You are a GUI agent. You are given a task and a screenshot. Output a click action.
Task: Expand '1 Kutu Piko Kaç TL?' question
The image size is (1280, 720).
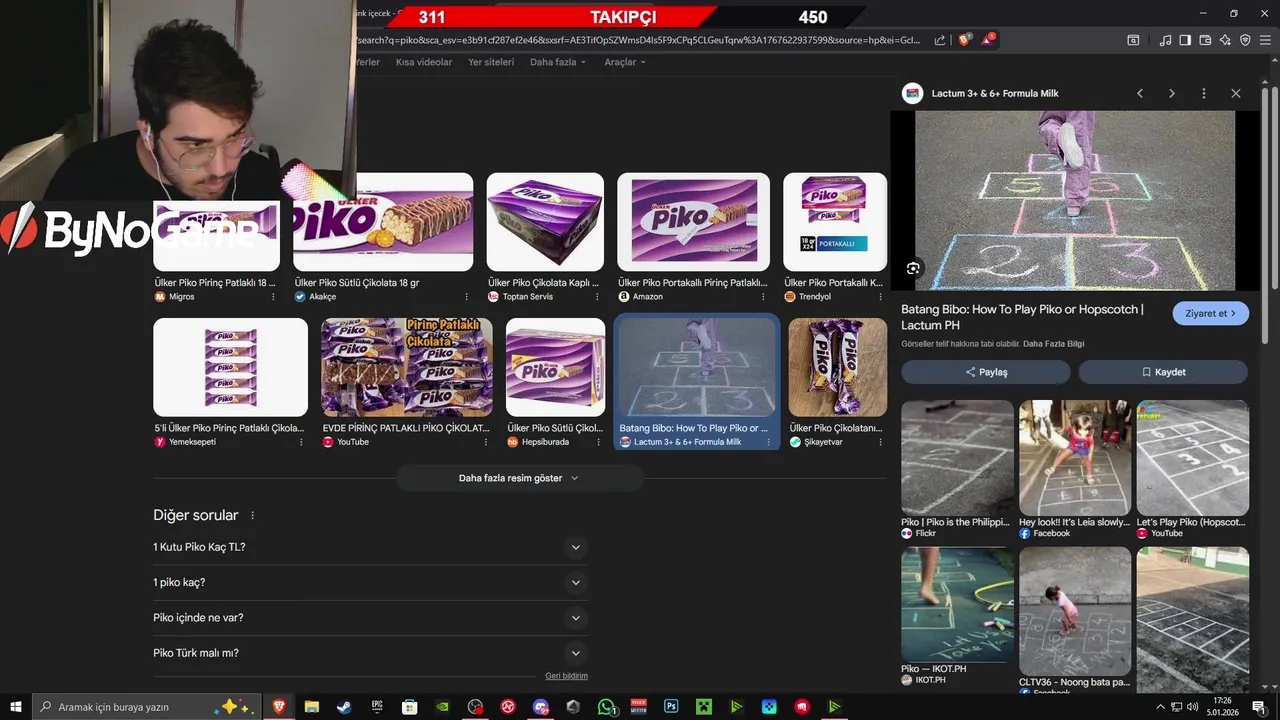tap(370, 547)
